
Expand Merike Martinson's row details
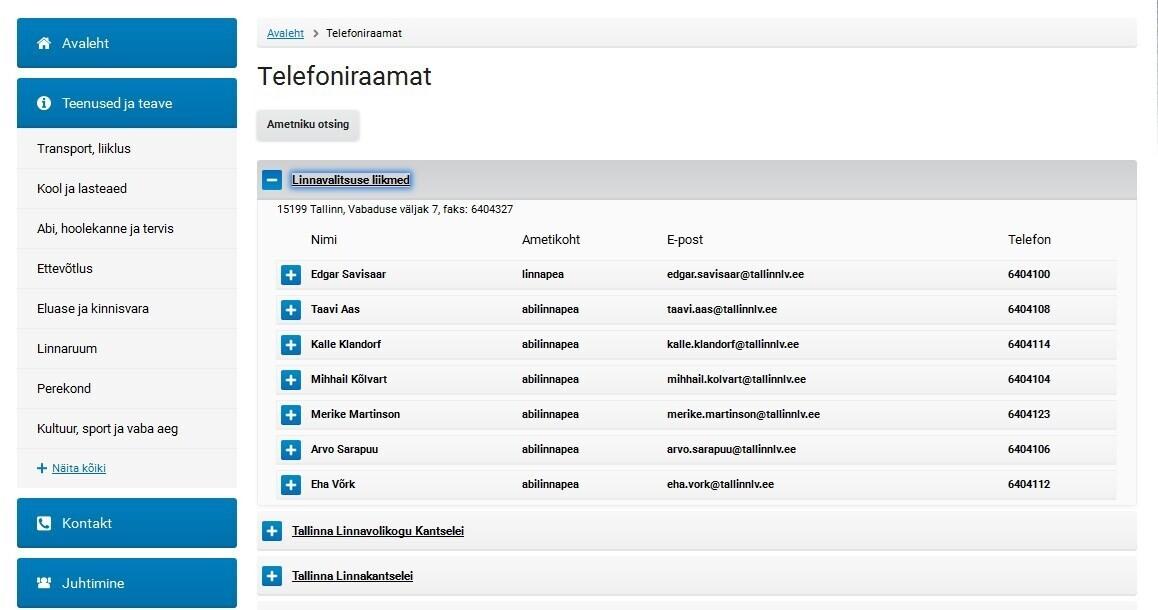291,414
